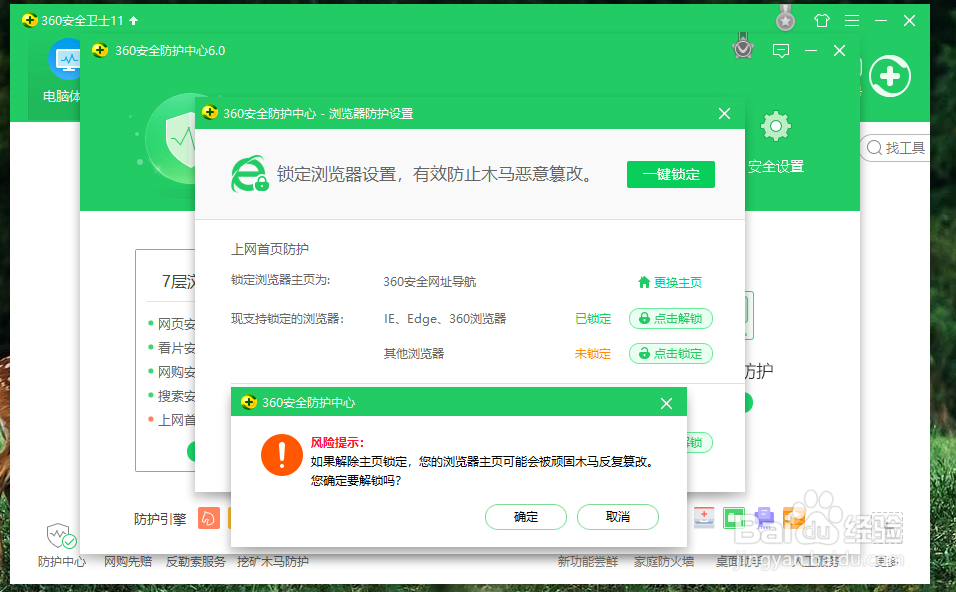Click the circled plus icon in 360安全卫士
The image size is (956, 592).
890,76
